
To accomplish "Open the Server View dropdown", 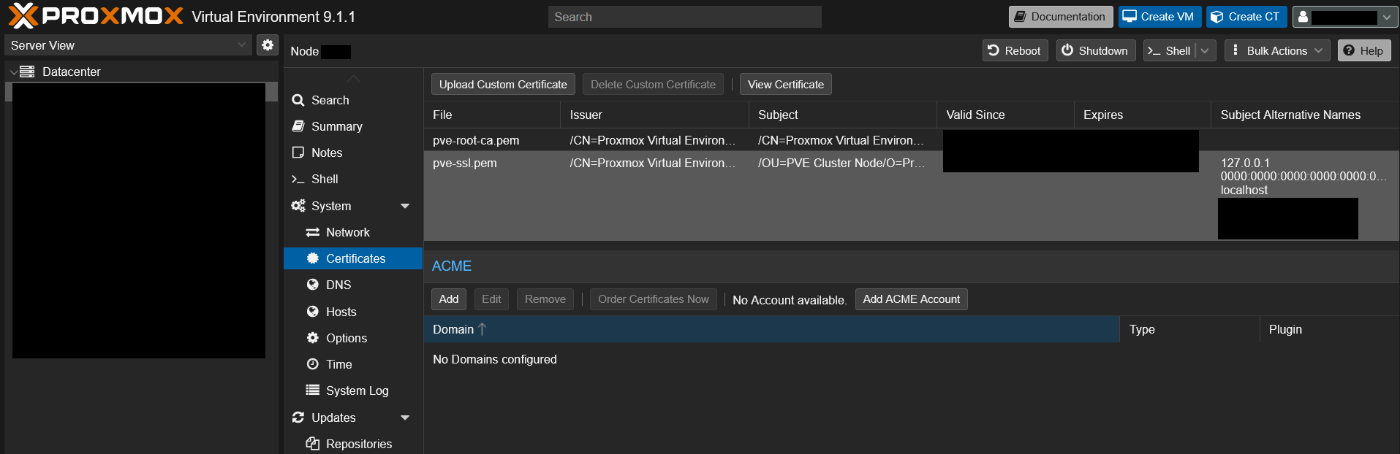I will pos(128,45).
